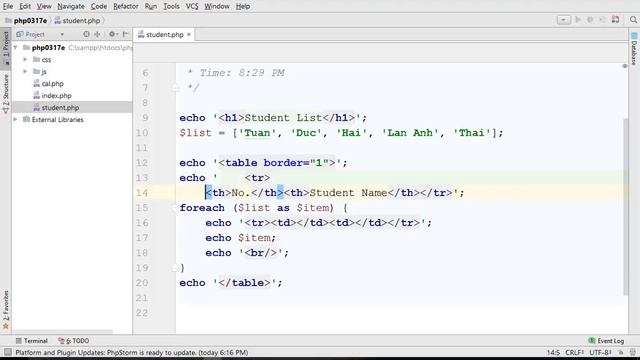Image resolution: width=640 pixels, height=360 pixels.
Task: Toggle the read-only lock icon
Action: 621,352
